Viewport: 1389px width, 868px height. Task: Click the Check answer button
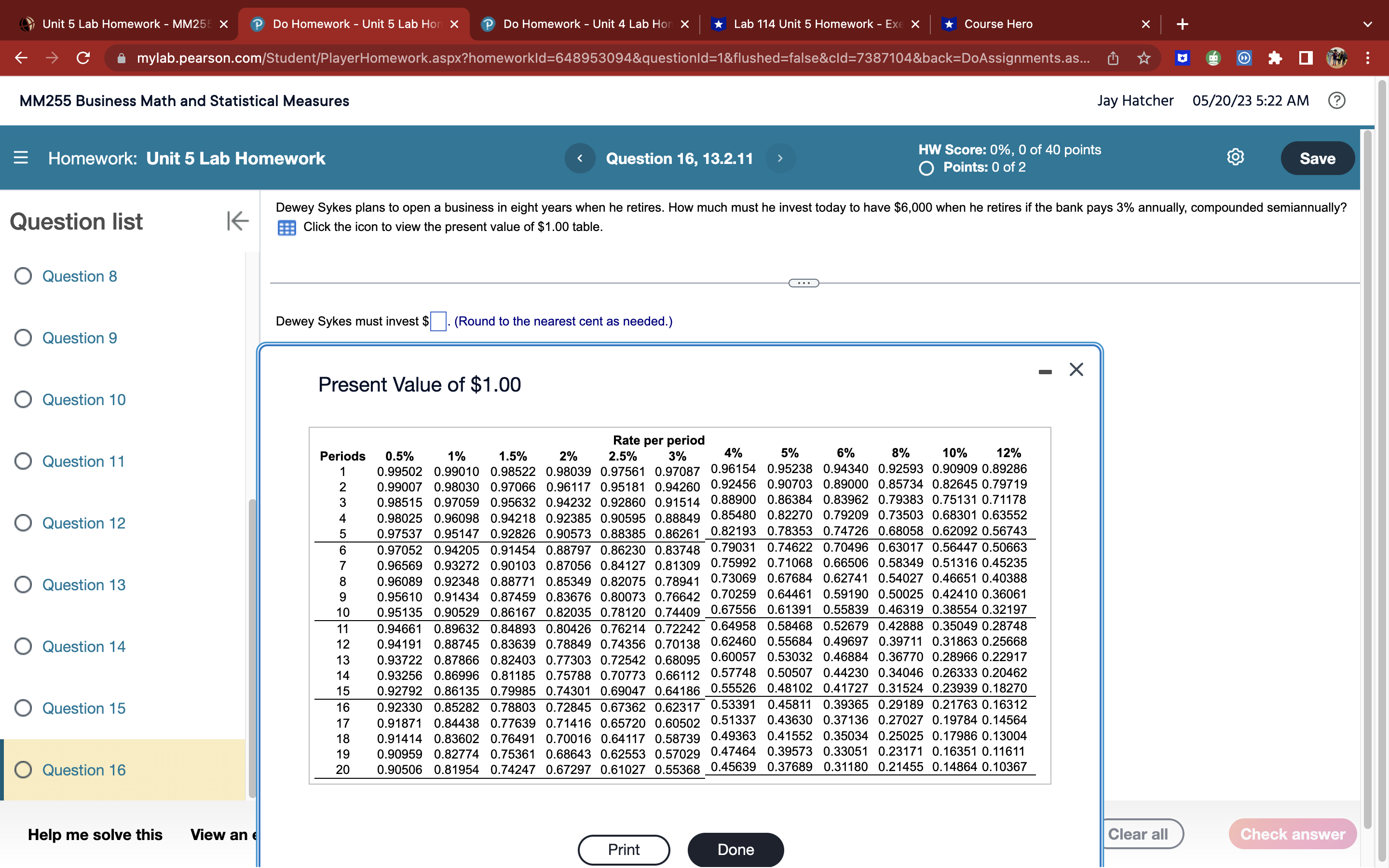point(1293,834)
